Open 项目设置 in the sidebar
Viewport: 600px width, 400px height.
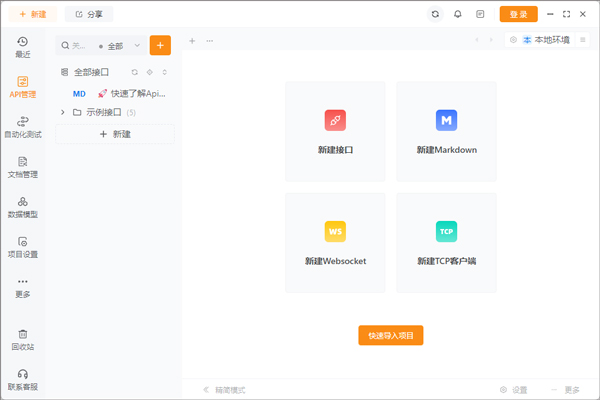[22, 246]
